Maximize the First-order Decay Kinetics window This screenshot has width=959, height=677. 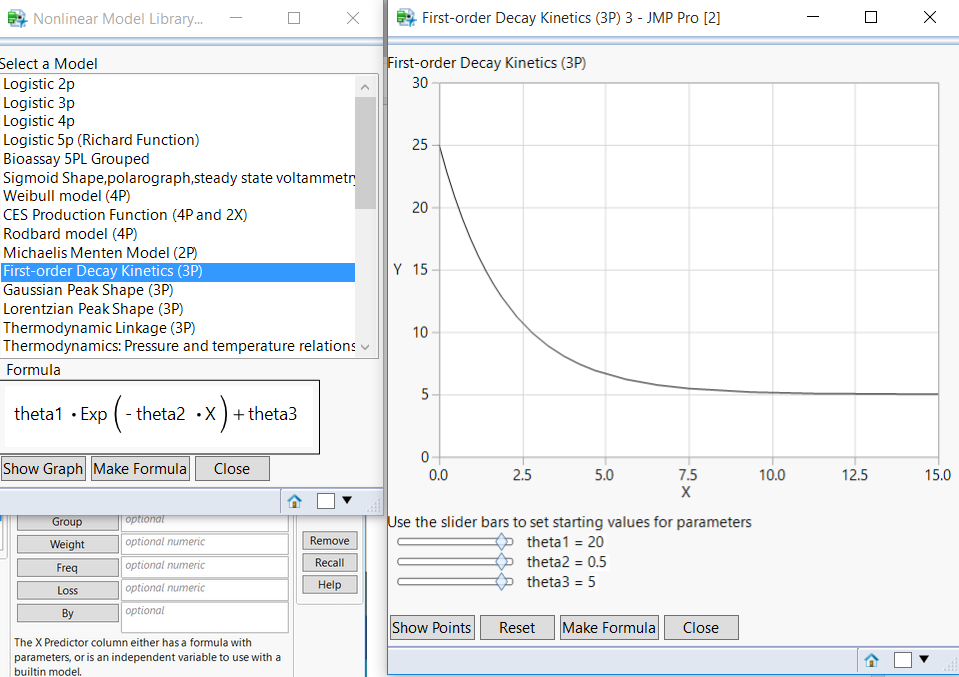[x=871, y=17]
